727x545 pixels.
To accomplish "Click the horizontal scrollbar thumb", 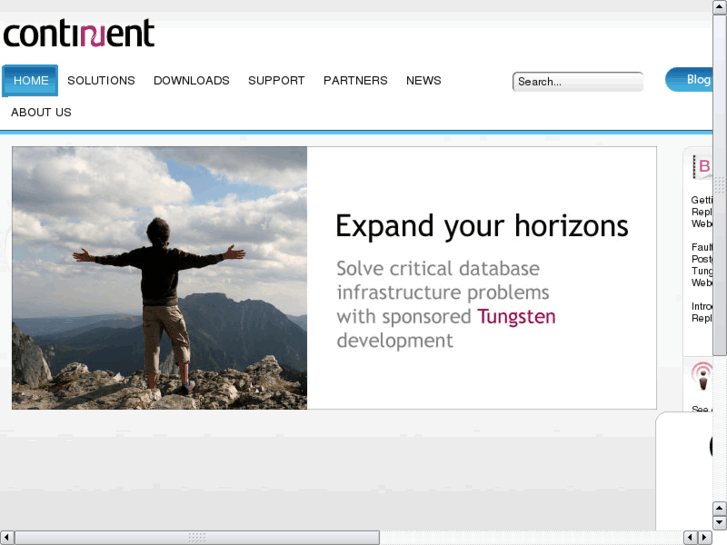I will pos(197,538).
